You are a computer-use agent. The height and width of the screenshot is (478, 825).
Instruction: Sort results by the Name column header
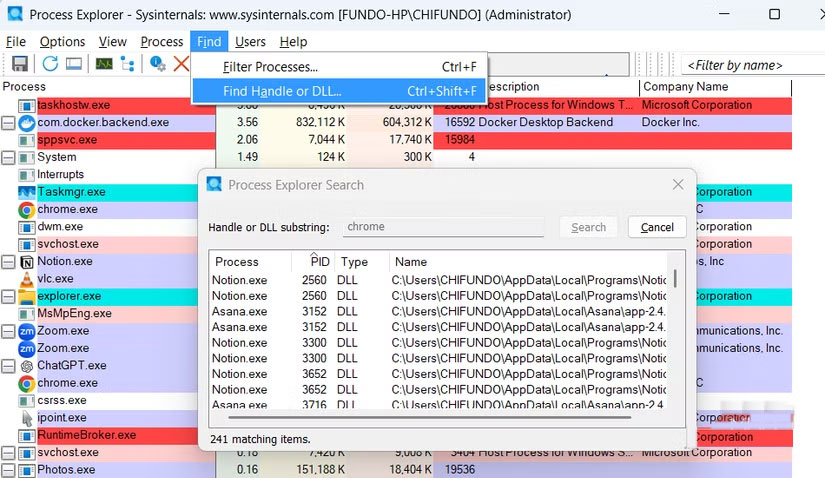pos(529,262)
